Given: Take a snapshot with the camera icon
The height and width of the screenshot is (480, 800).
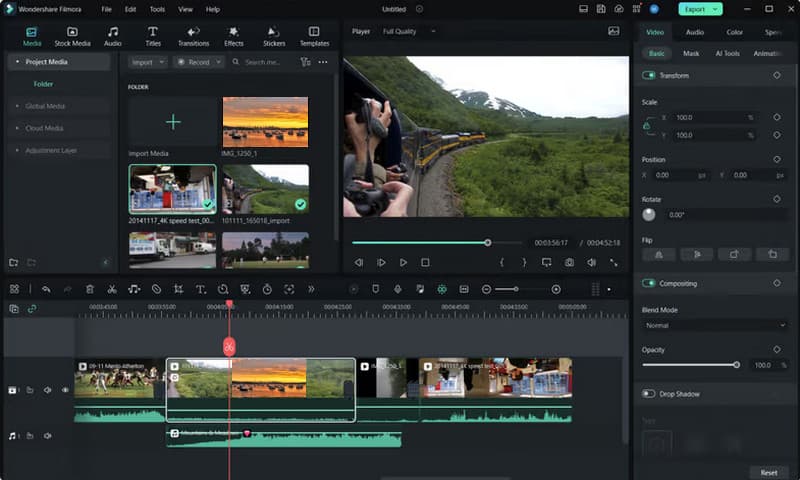Looking at the screenshot, I should pos(569,262).
